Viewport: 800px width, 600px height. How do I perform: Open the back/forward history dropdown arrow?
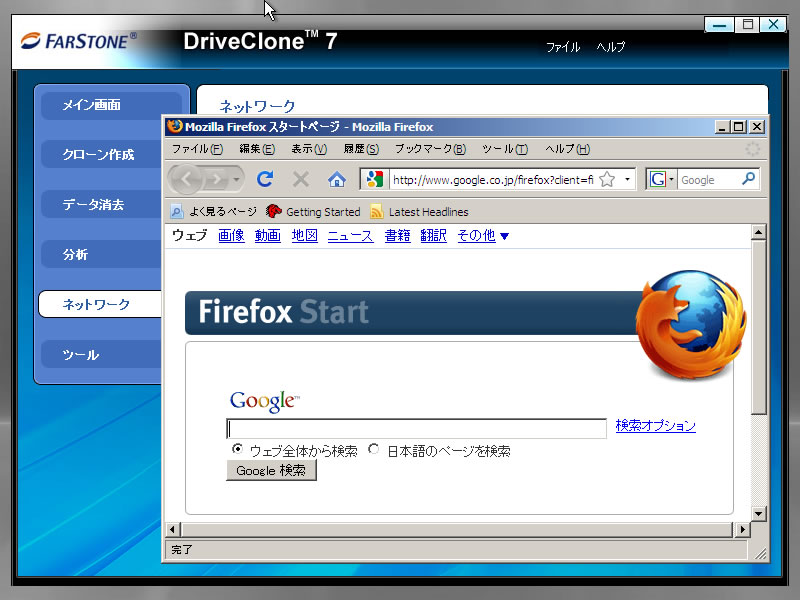coord(236,180)
